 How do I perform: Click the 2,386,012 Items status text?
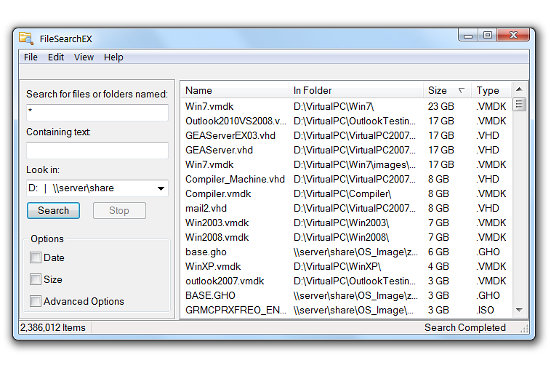tap(53, 328)
